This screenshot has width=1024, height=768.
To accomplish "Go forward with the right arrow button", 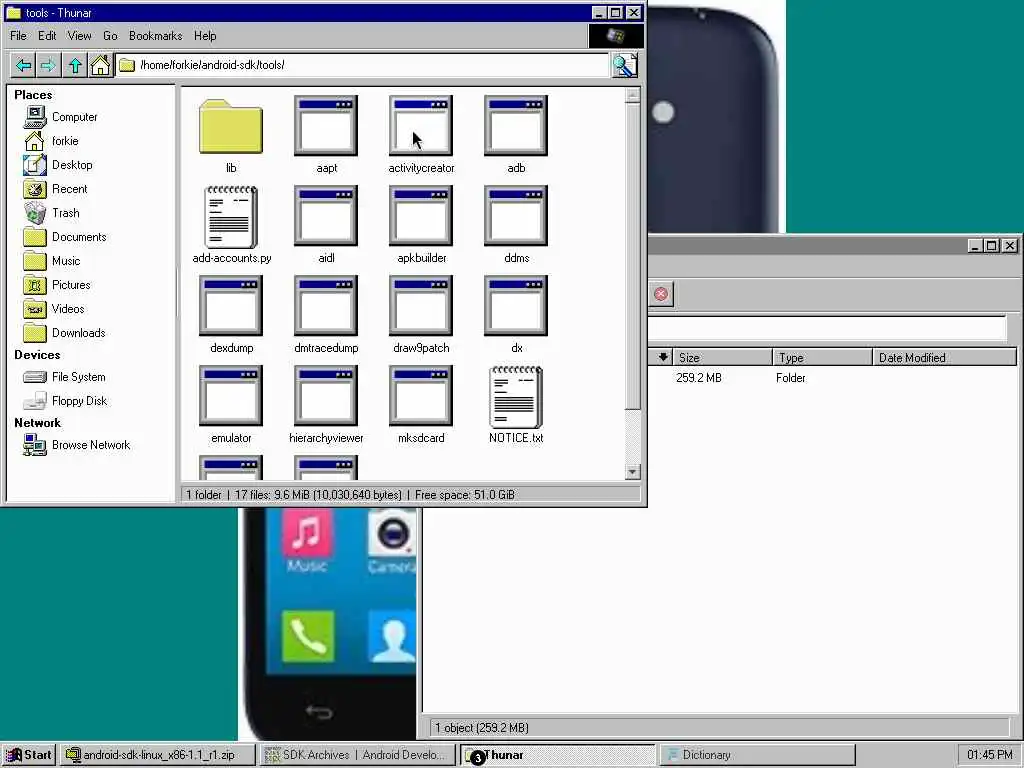I will tap(48, 65).
